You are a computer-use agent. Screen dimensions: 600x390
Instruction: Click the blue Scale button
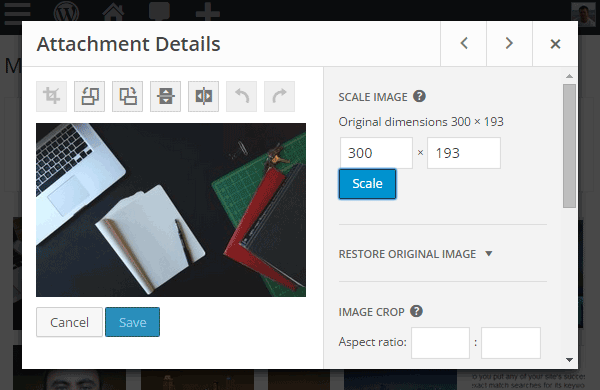[367, 184]
